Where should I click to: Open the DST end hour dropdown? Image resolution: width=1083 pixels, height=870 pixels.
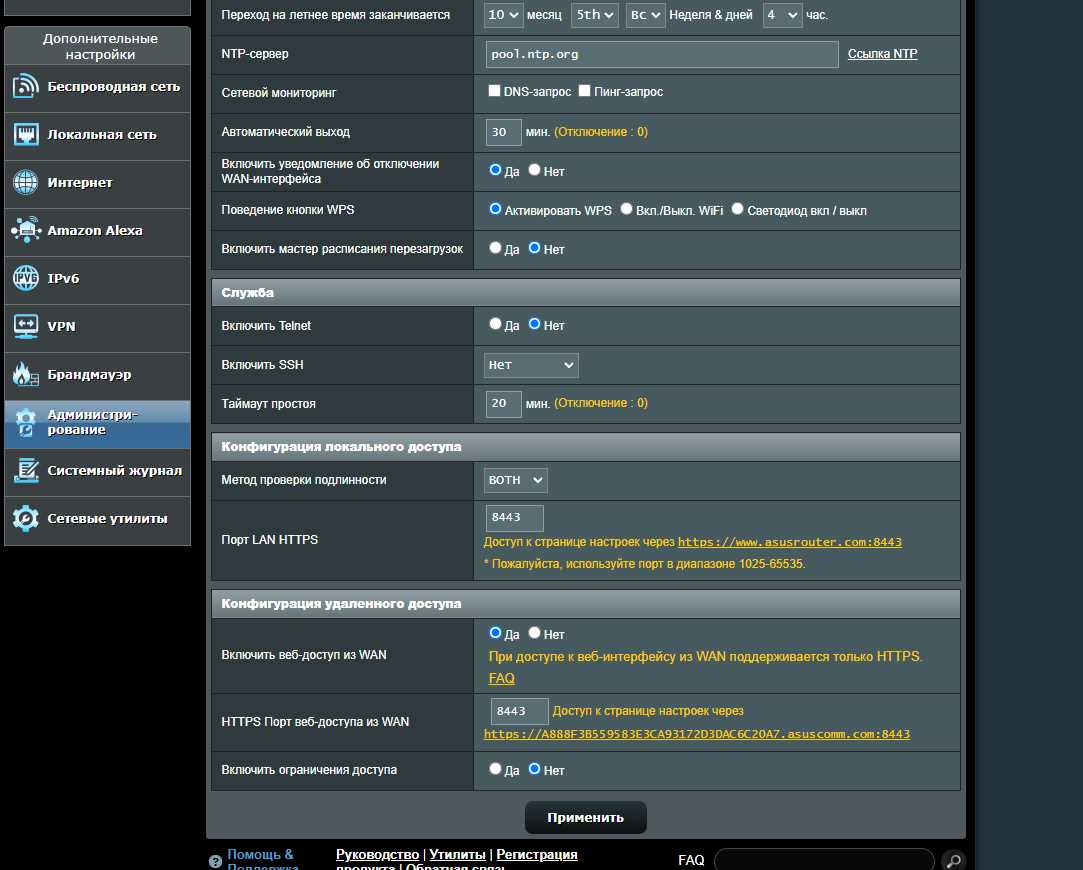pyautogui.click(x=783, y=15)
